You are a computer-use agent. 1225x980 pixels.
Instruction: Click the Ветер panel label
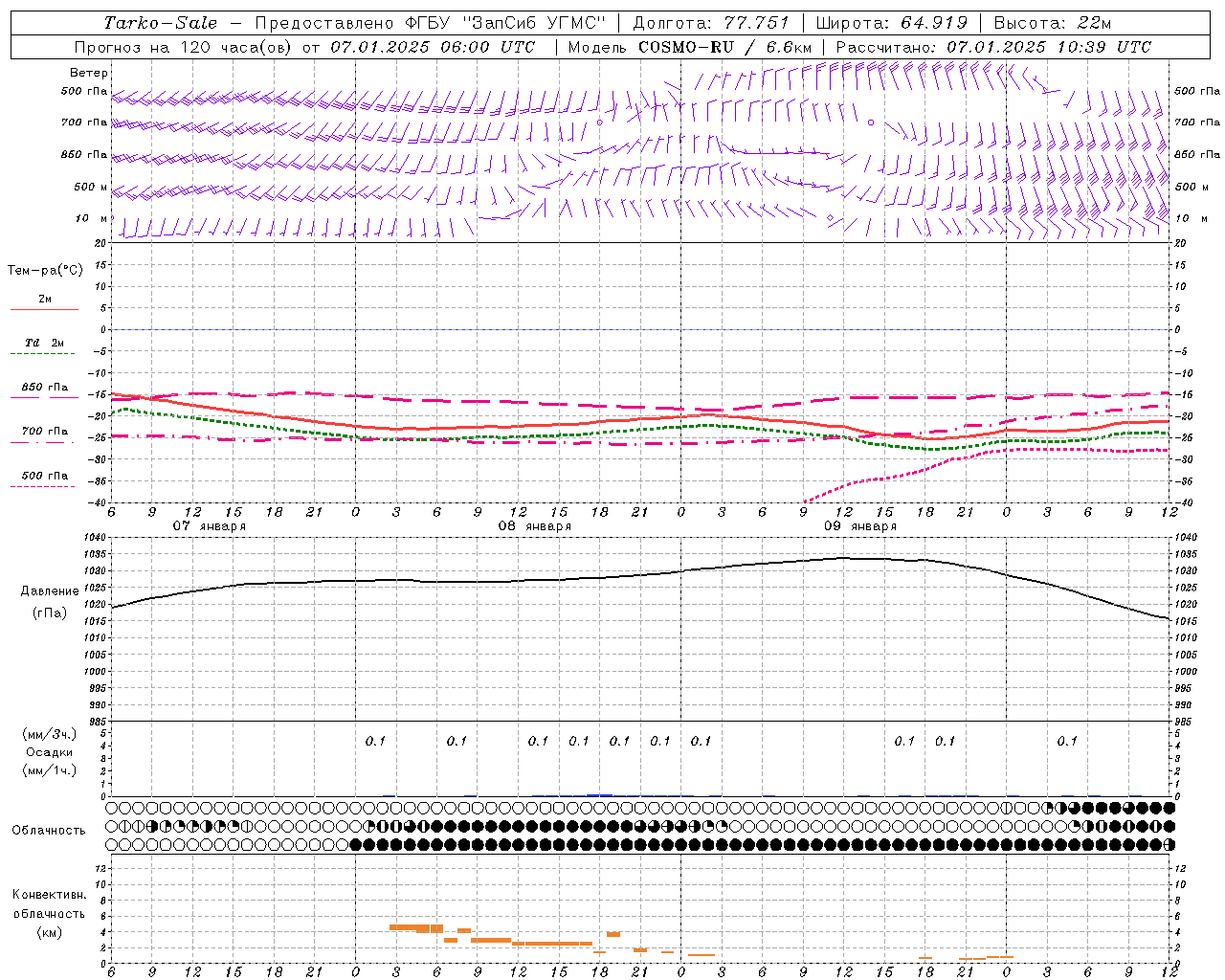tap(89, 73)
